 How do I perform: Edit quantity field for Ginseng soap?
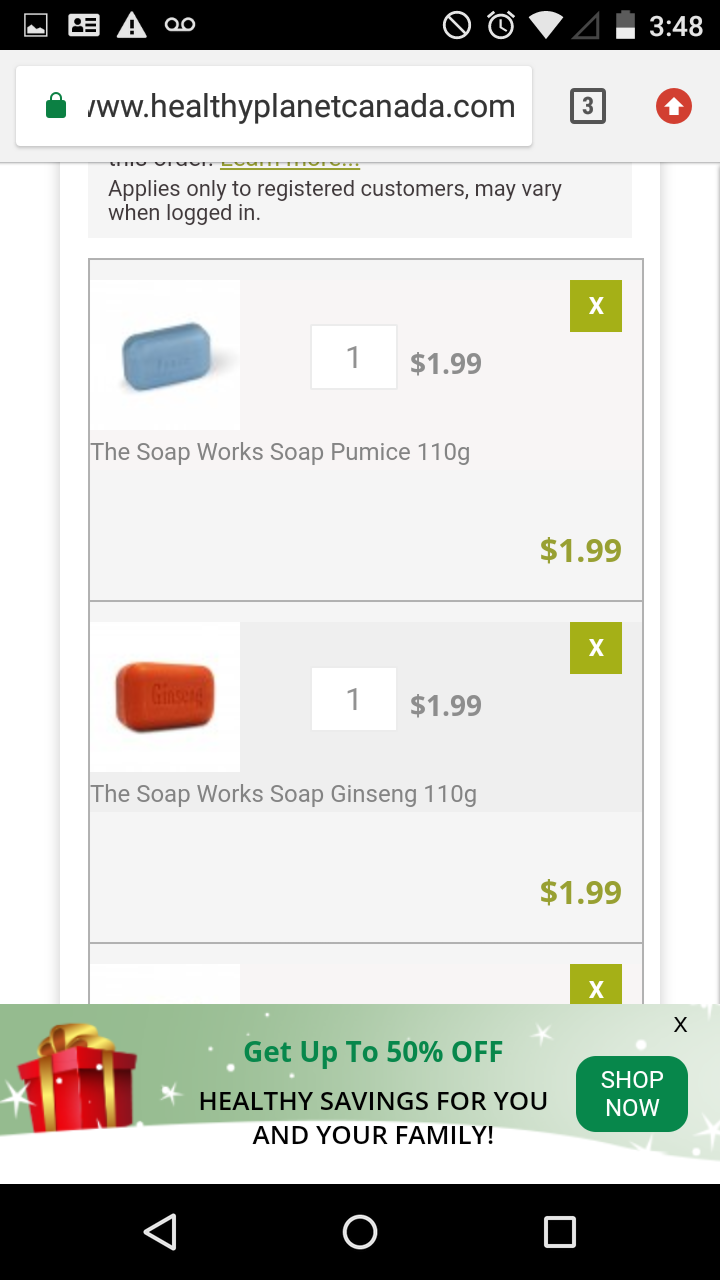pos(353,699)
